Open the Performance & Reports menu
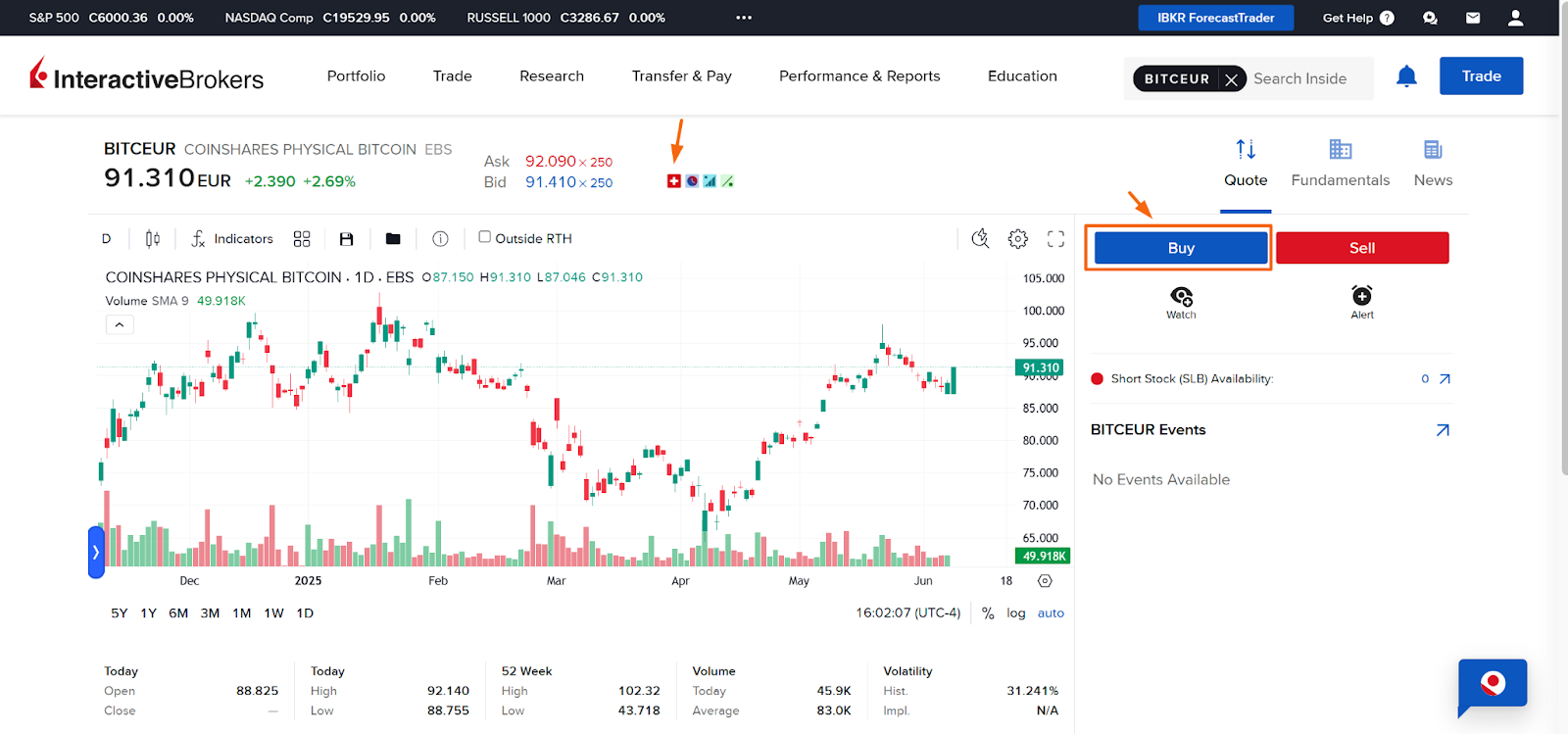 click(859, 75)
